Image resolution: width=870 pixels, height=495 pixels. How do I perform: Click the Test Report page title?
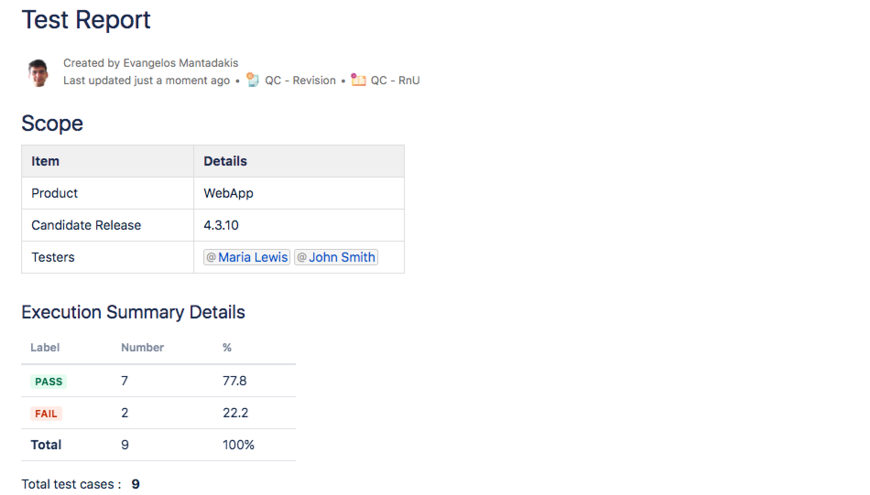pos(86,20)
